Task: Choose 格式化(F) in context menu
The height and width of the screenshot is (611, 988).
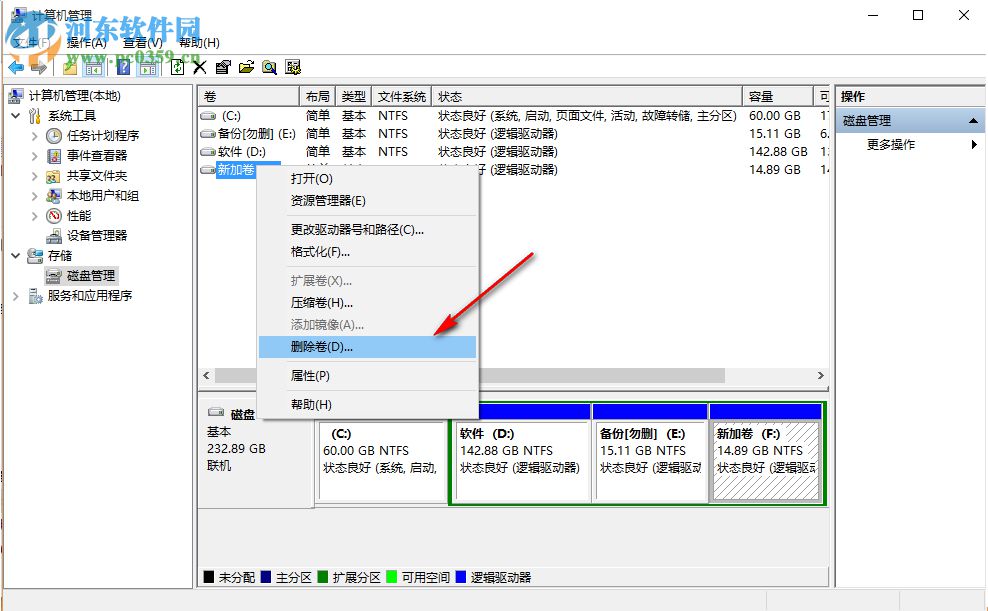Action: (367, 252)
